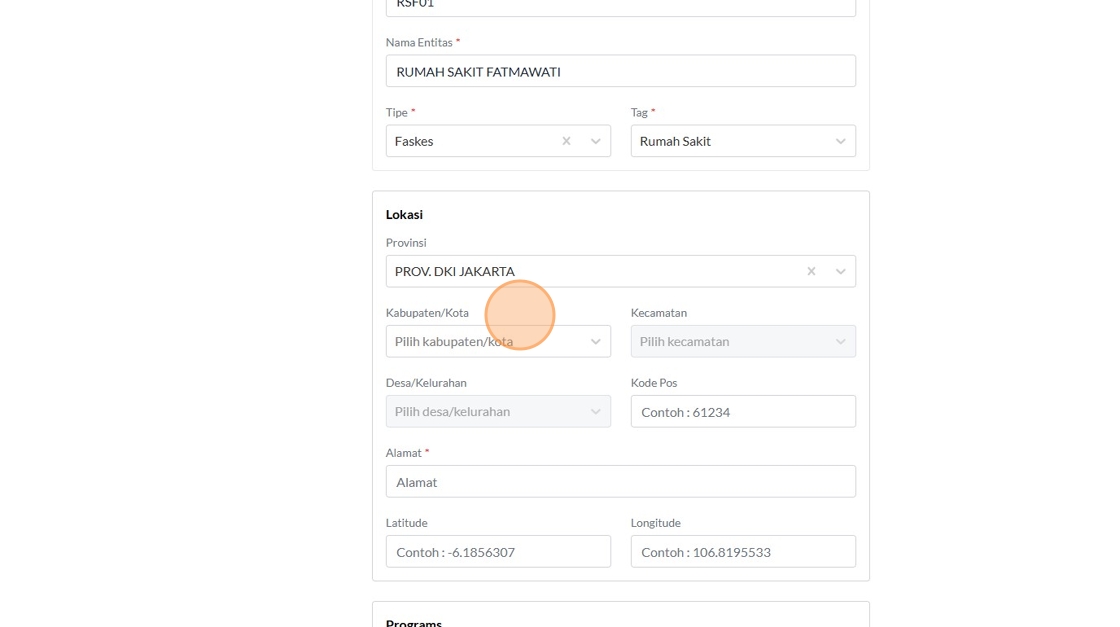The image size is (1120, 627).
Task: Click into the Alamat text field
Action: (620, 481)
